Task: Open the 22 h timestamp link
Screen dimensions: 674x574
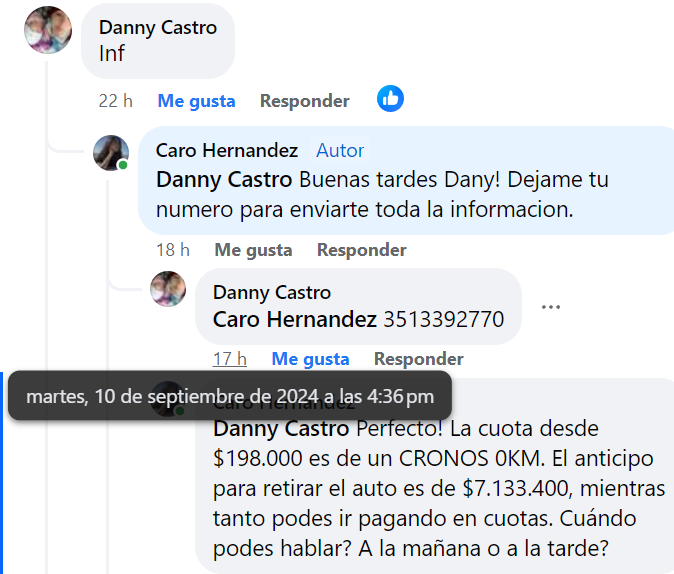Action: 116,101
